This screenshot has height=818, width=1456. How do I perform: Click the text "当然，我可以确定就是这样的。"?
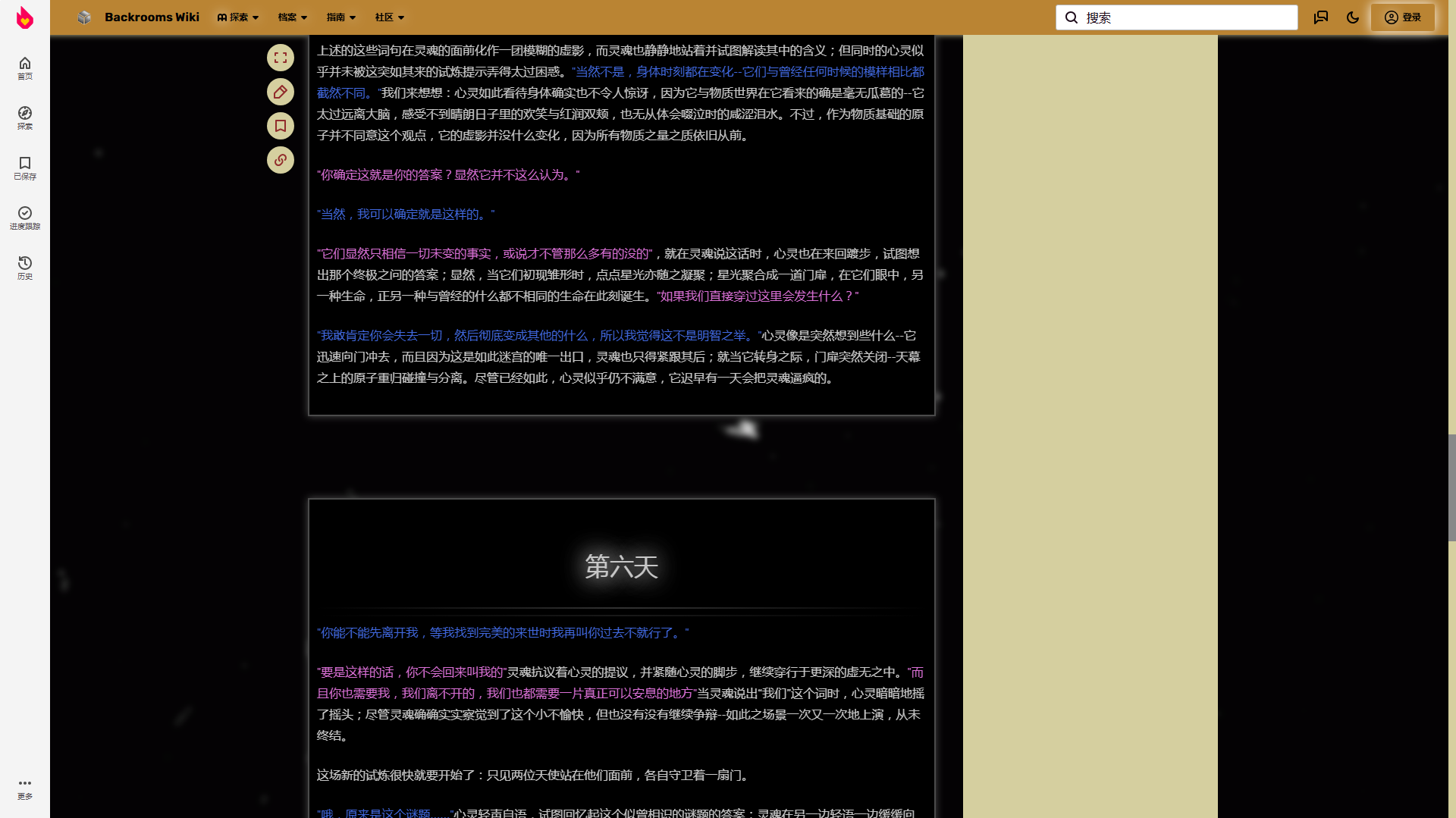406,215
